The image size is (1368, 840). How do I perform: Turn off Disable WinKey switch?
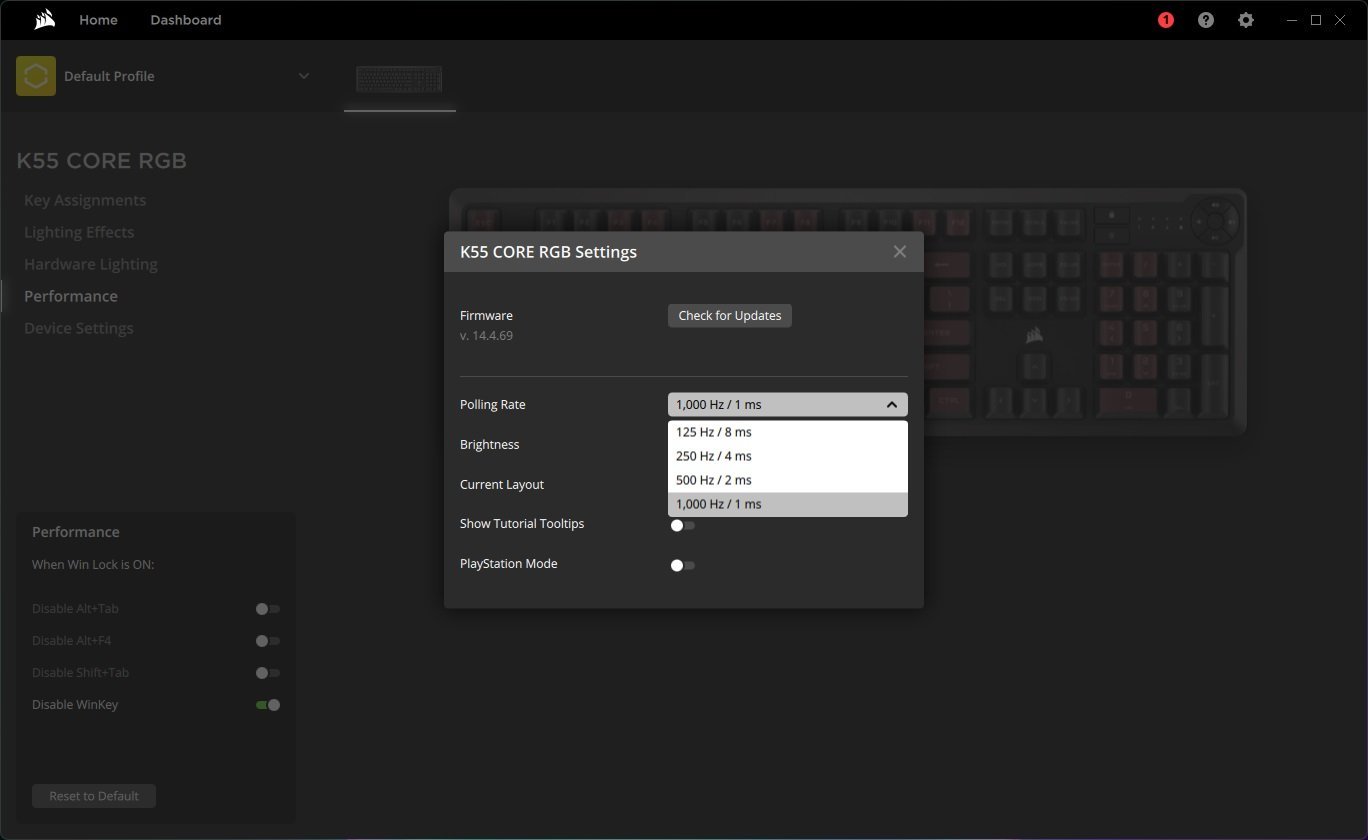[268, 705]
